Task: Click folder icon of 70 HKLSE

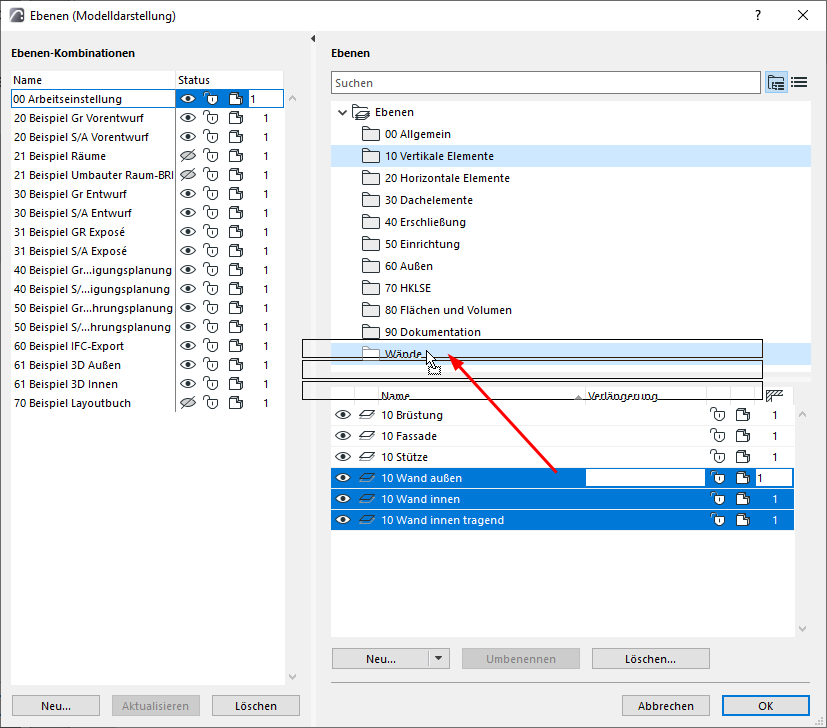Action: pos(371,288)
